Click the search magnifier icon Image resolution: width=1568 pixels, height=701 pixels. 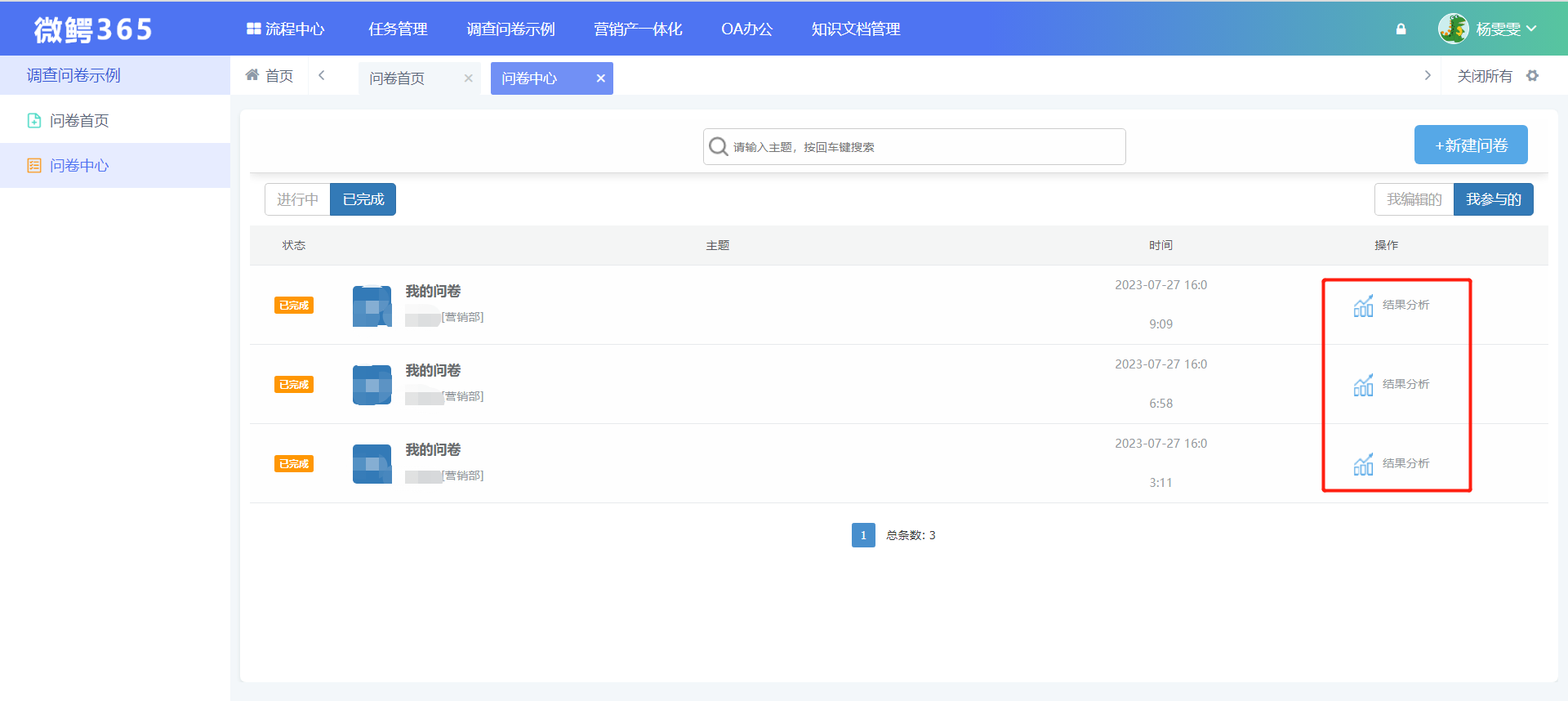coord(718,147)
